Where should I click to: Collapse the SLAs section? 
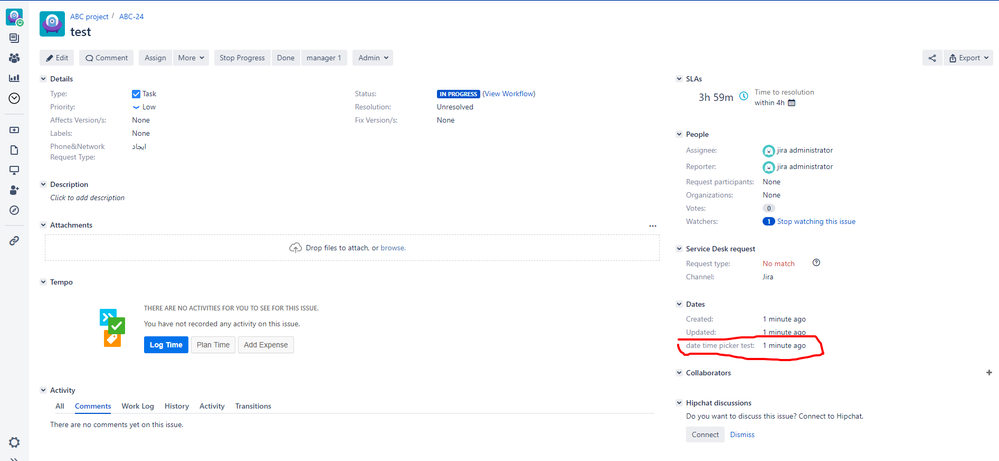(x=679, y=79)
